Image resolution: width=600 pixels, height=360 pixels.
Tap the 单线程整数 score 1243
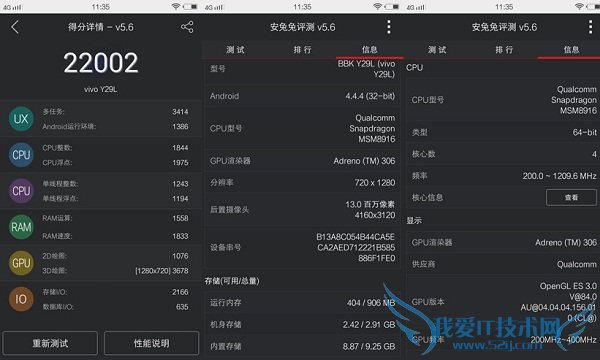180,184
